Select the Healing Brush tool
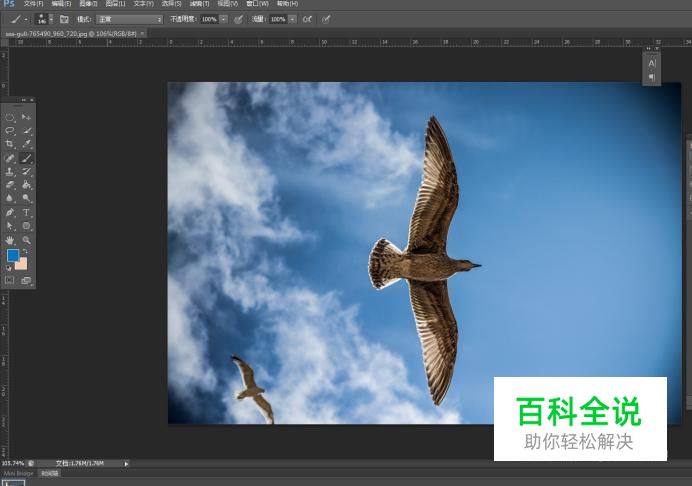This screenshot has height=486, width=692. click(10, 158)
